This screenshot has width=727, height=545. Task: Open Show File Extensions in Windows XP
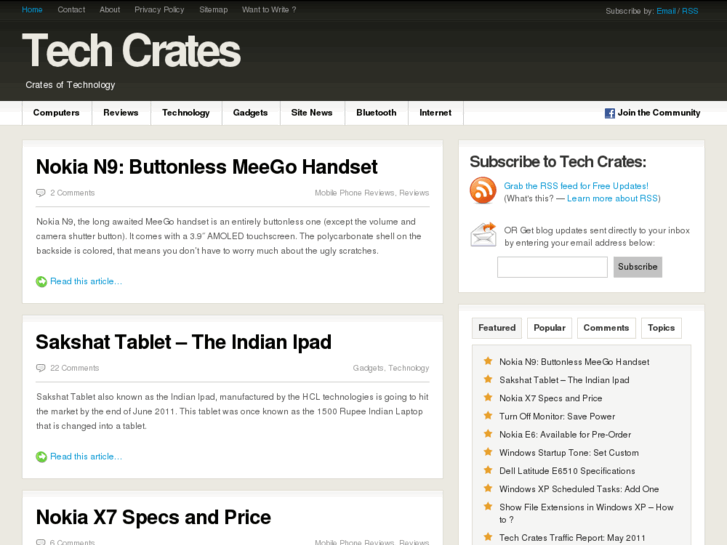[x=587, y=513]
